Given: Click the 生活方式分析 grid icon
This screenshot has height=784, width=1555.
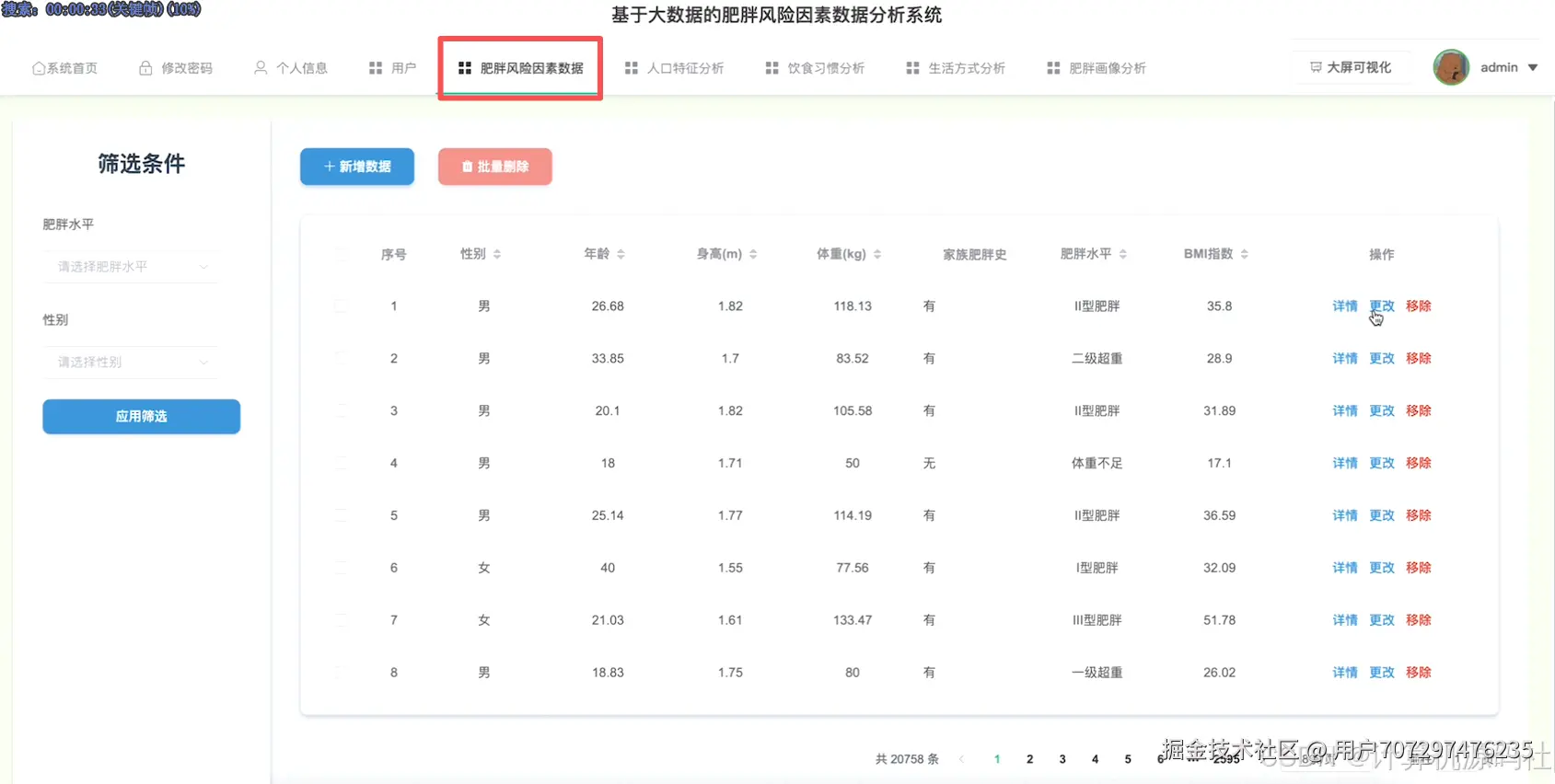Looking at the screenshot, I should [913, 68].
